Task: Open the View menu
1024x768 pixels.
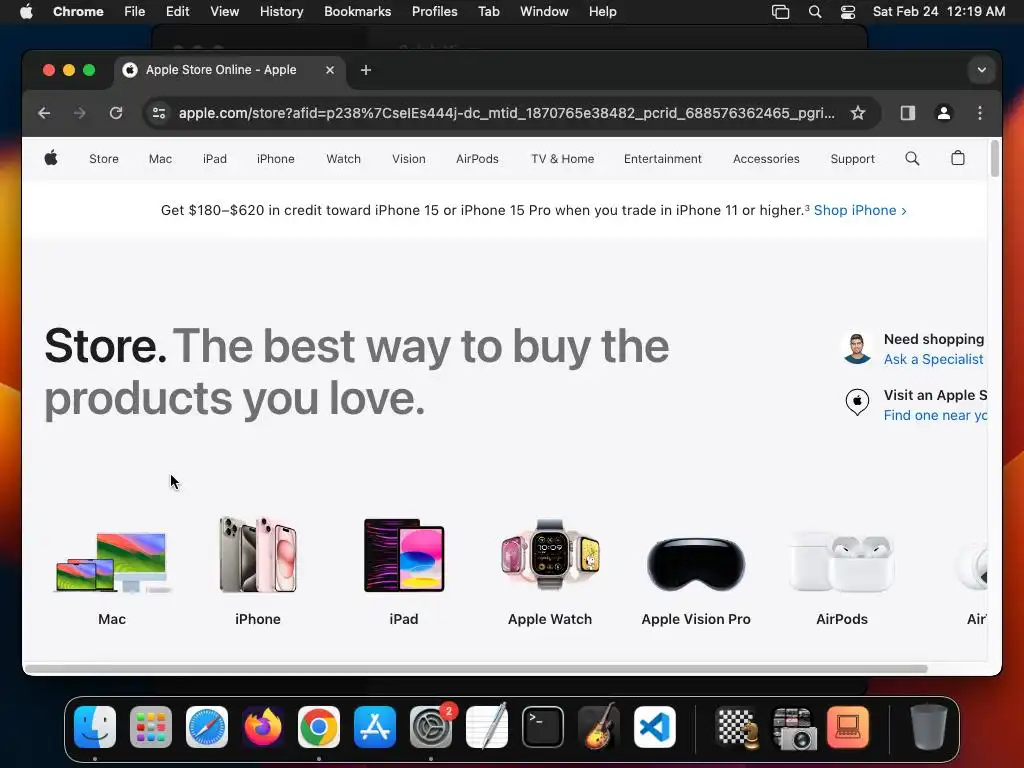Action: (x=224, y=12)
